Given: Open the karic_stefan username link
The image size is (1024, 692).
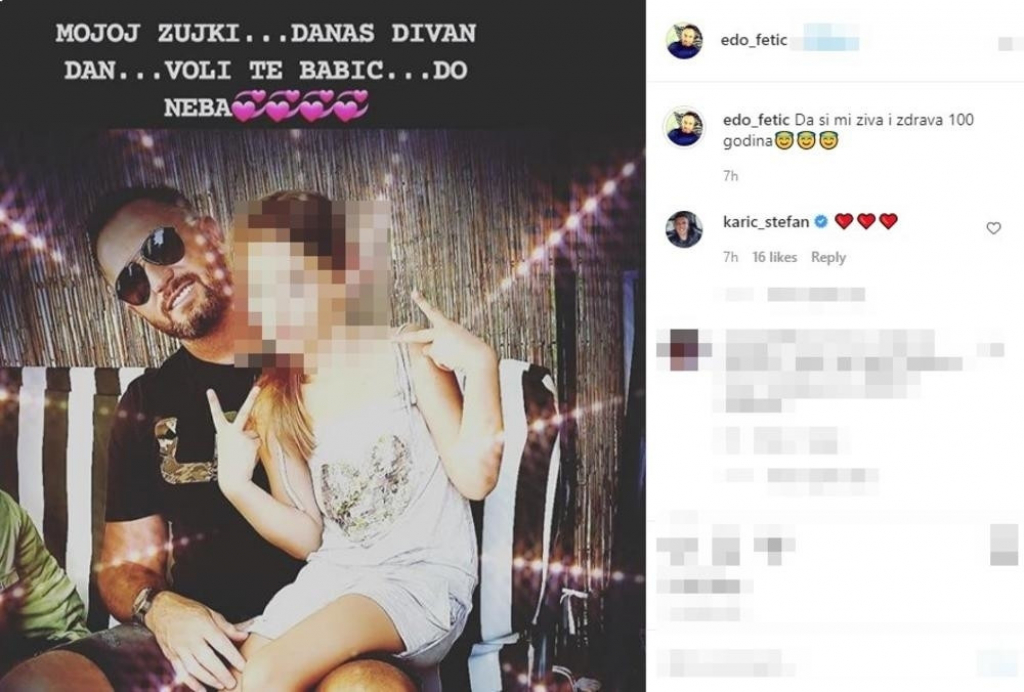Looking at the screenshot, I should point(766,222).
